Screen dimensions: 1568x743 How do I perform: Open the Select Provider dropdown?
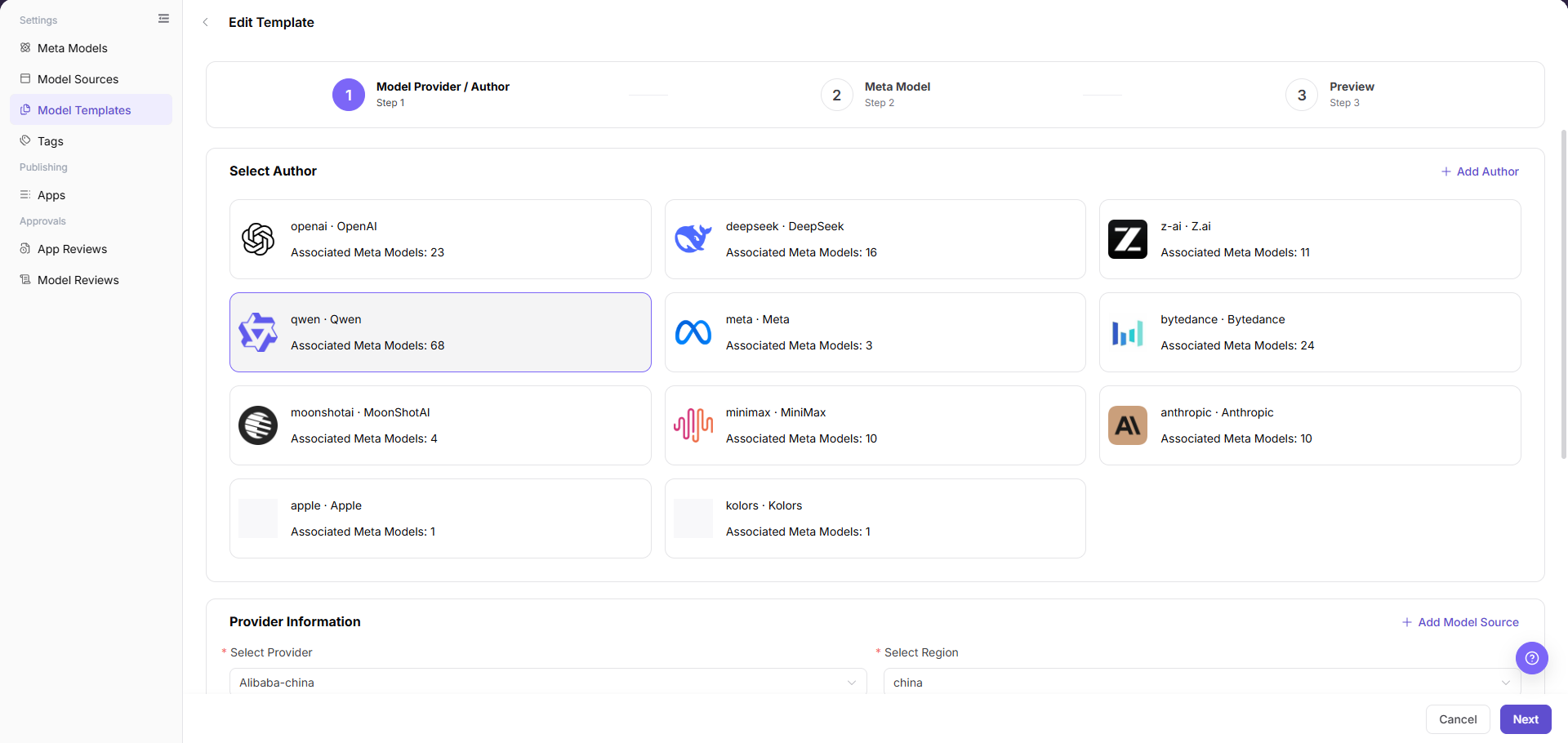548,683
